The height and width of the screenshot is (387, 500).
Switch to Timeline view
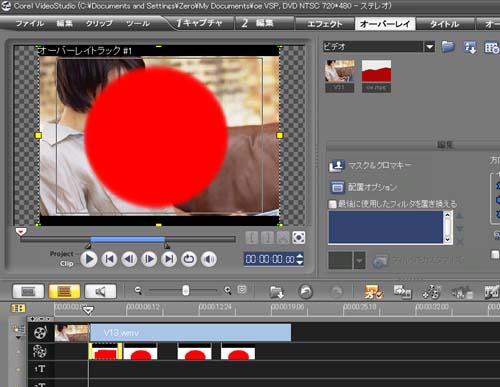coord(64,292)
